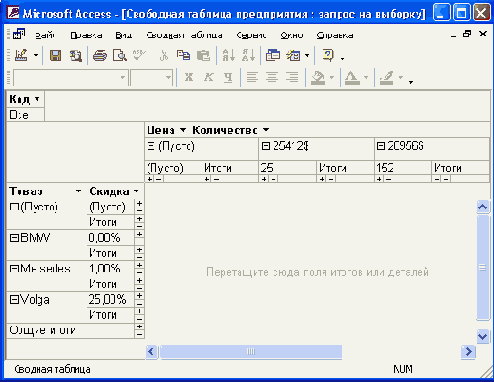
Task: Toggle Bold formatting button
Action: 189,77
